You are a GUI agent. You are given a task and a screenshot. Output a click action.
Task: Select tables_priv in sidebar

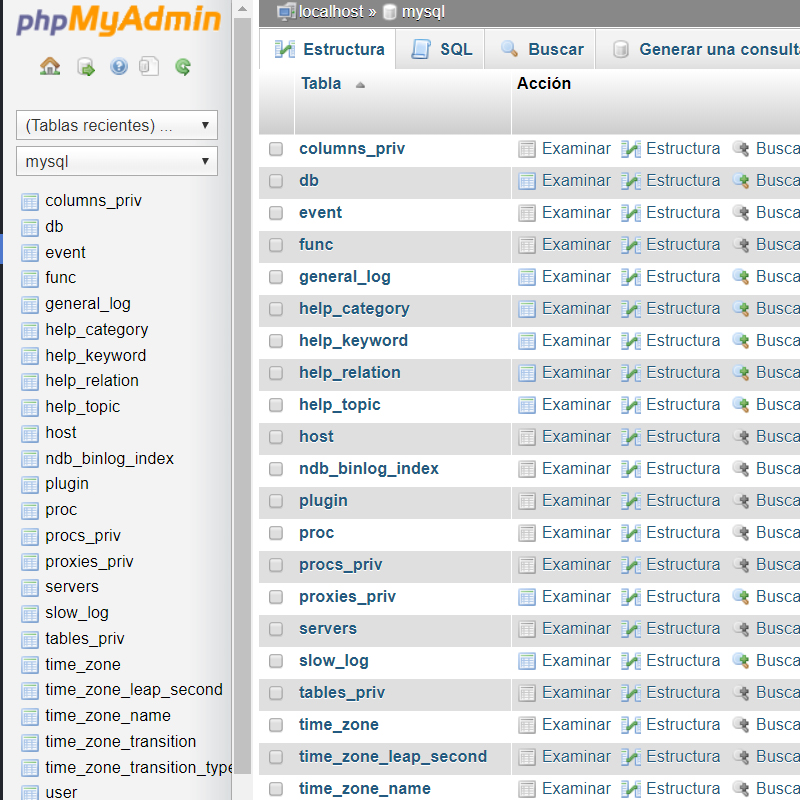pos(85,639)
